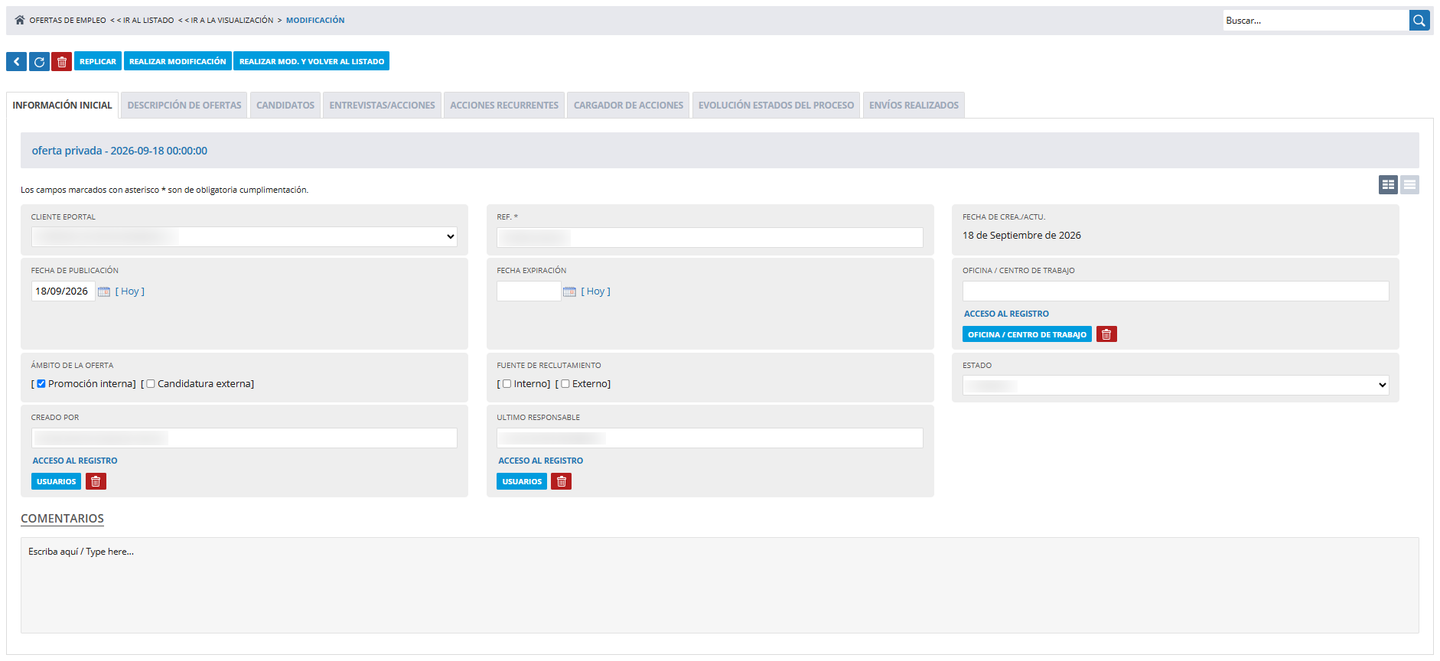1440x661 pixels.
Task: Open Cargador de Acciones tab
Action: click(x=629, y=105)
